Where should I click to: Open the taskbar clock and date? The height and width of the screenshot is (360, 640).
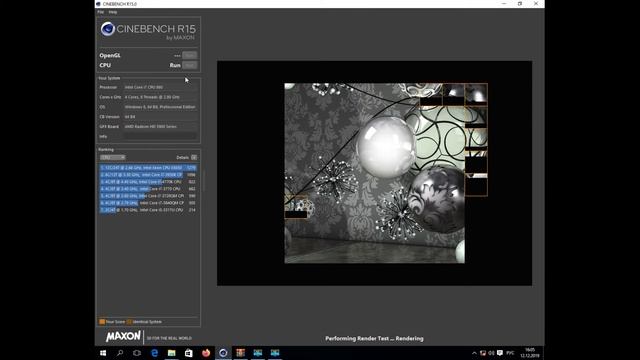(529, 353)
